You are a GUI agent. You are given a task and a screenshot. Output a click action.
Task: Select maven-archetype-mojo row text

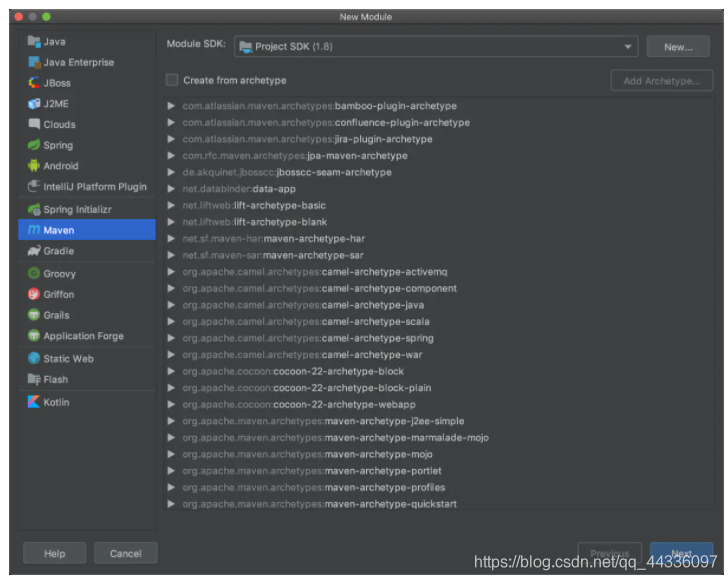pyautogui.click(x=307, y=454)
